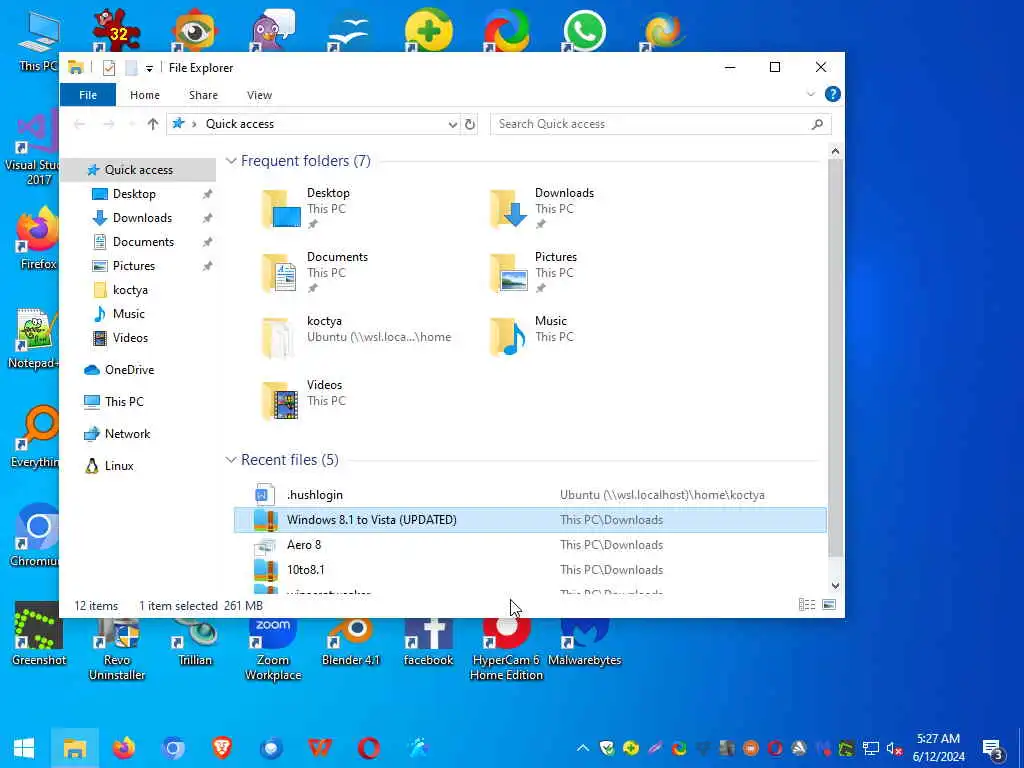
Task: Open Revo Uninstaller desktop shortcut
Action: (x=117, y=650)
